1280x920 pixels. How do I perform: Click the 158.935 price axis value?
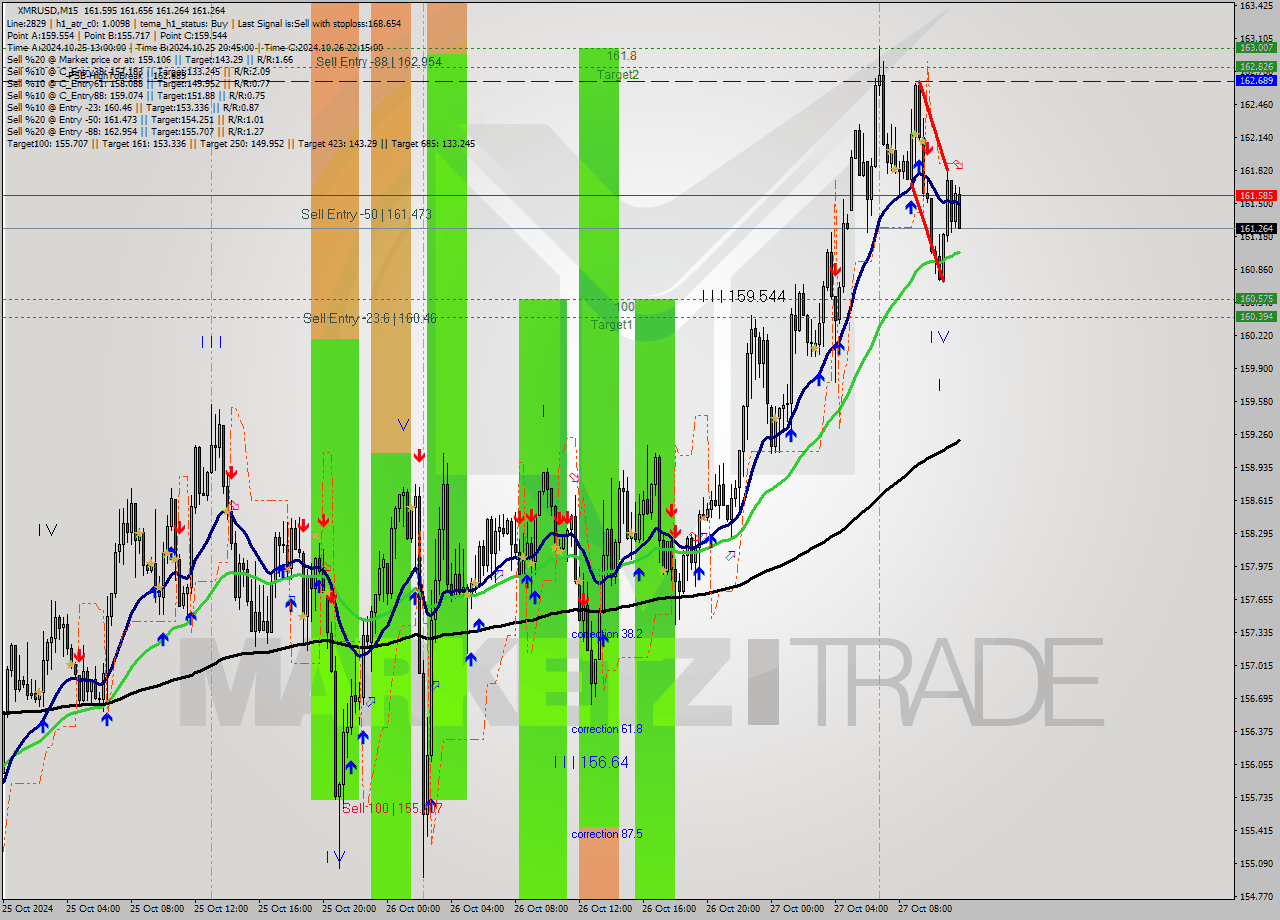(1255, 467)
